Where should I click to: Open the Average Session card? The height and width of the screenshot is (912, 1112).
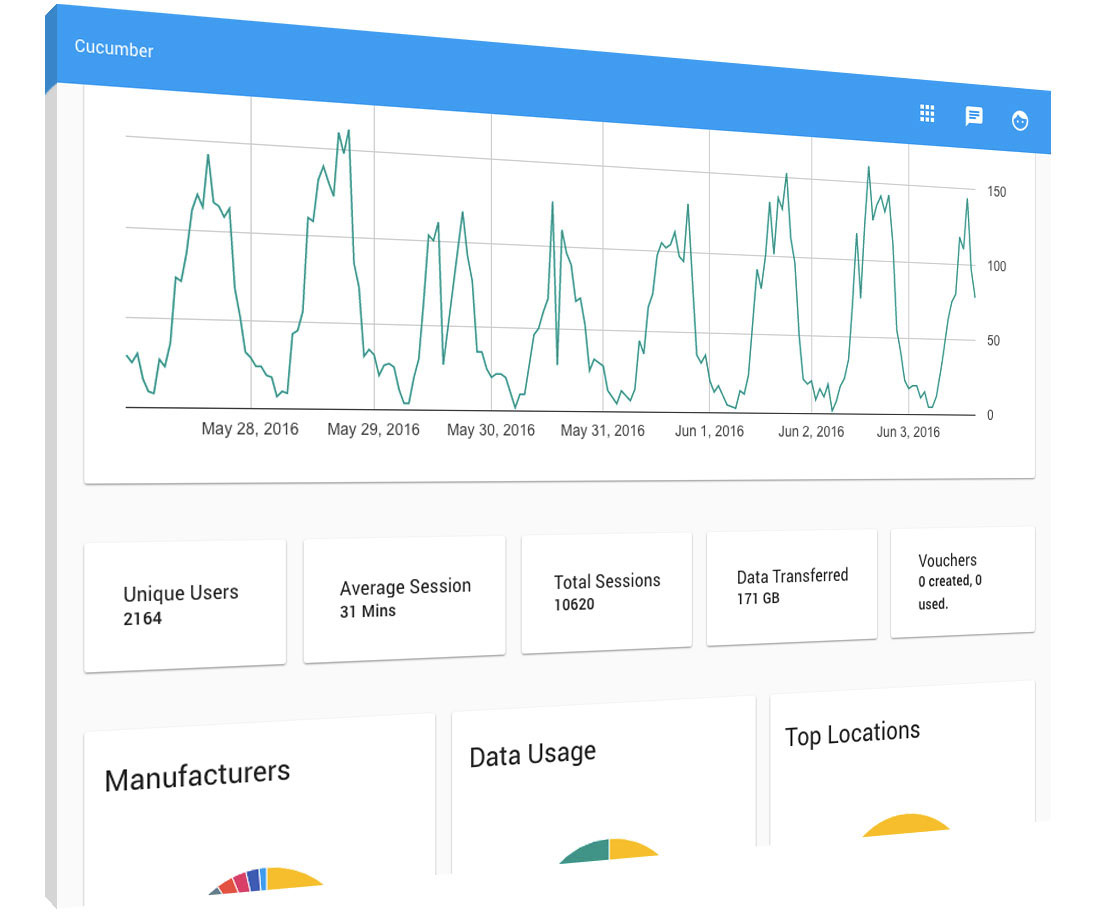tap(404, 599)
